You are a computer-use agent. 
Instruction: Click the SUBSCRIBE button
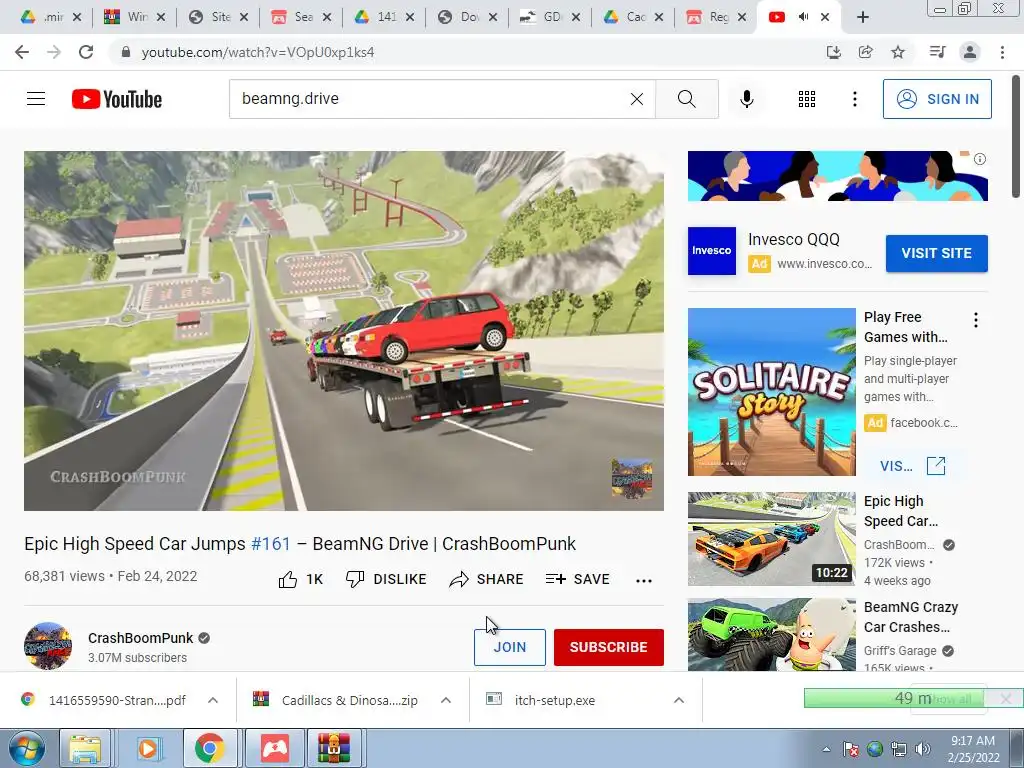click(x=609, y=647)
